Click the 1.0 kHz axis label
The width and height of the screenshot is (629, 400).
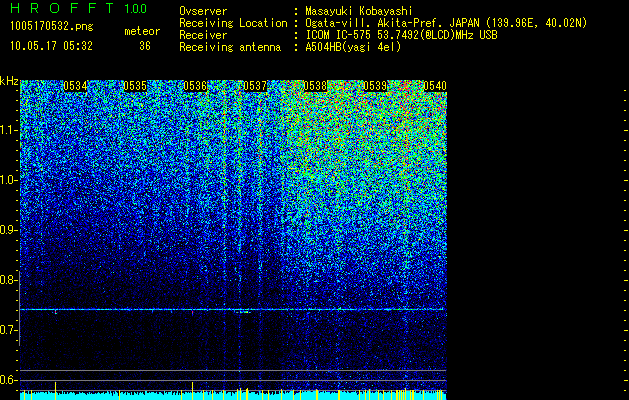pyautogui.click(x=9, y=180)
